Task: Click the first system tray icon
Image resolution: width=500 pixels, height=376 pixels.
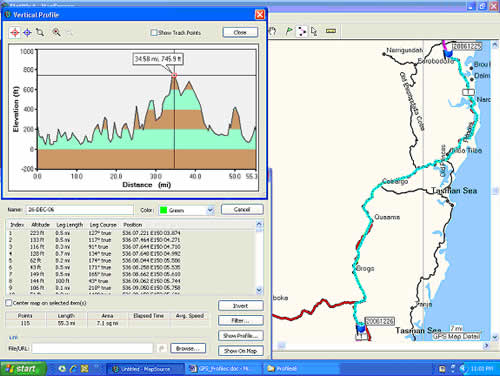Action: click(442, 369)
